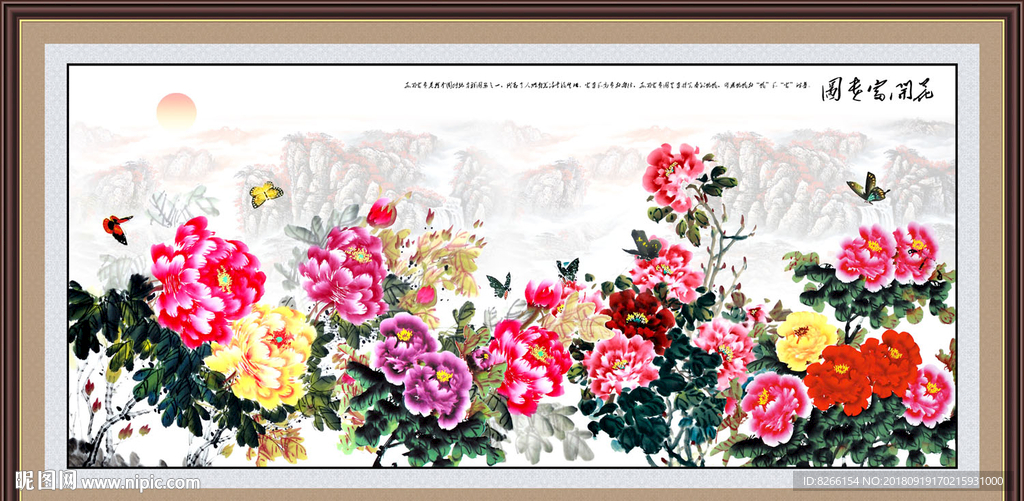Image resolution: width=1024 pixels, height=501 pixels.
Task: Click the pale red sun
Action: (x=176, y=111)
